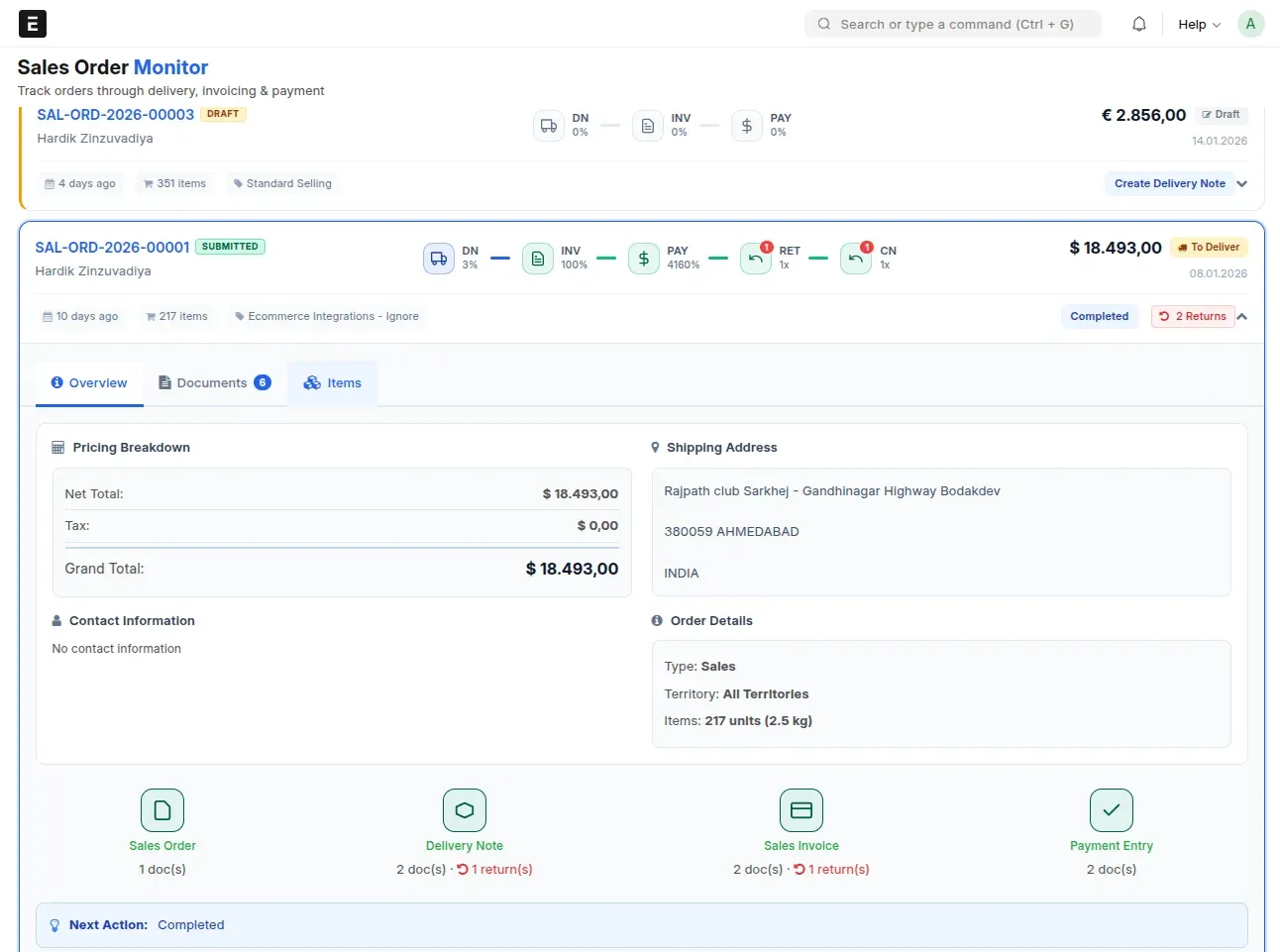
Task: Switch to the Documents tab
Action: pyautogui.click(x=215, y=383)
